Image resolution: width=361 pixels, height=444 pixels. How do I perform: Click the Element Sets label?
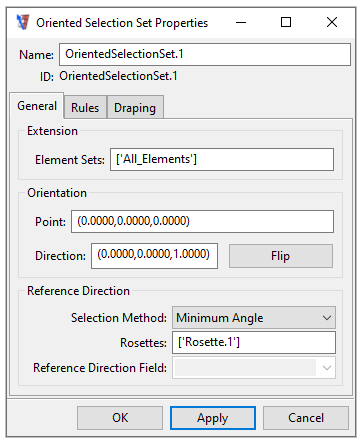click(70, 160)
